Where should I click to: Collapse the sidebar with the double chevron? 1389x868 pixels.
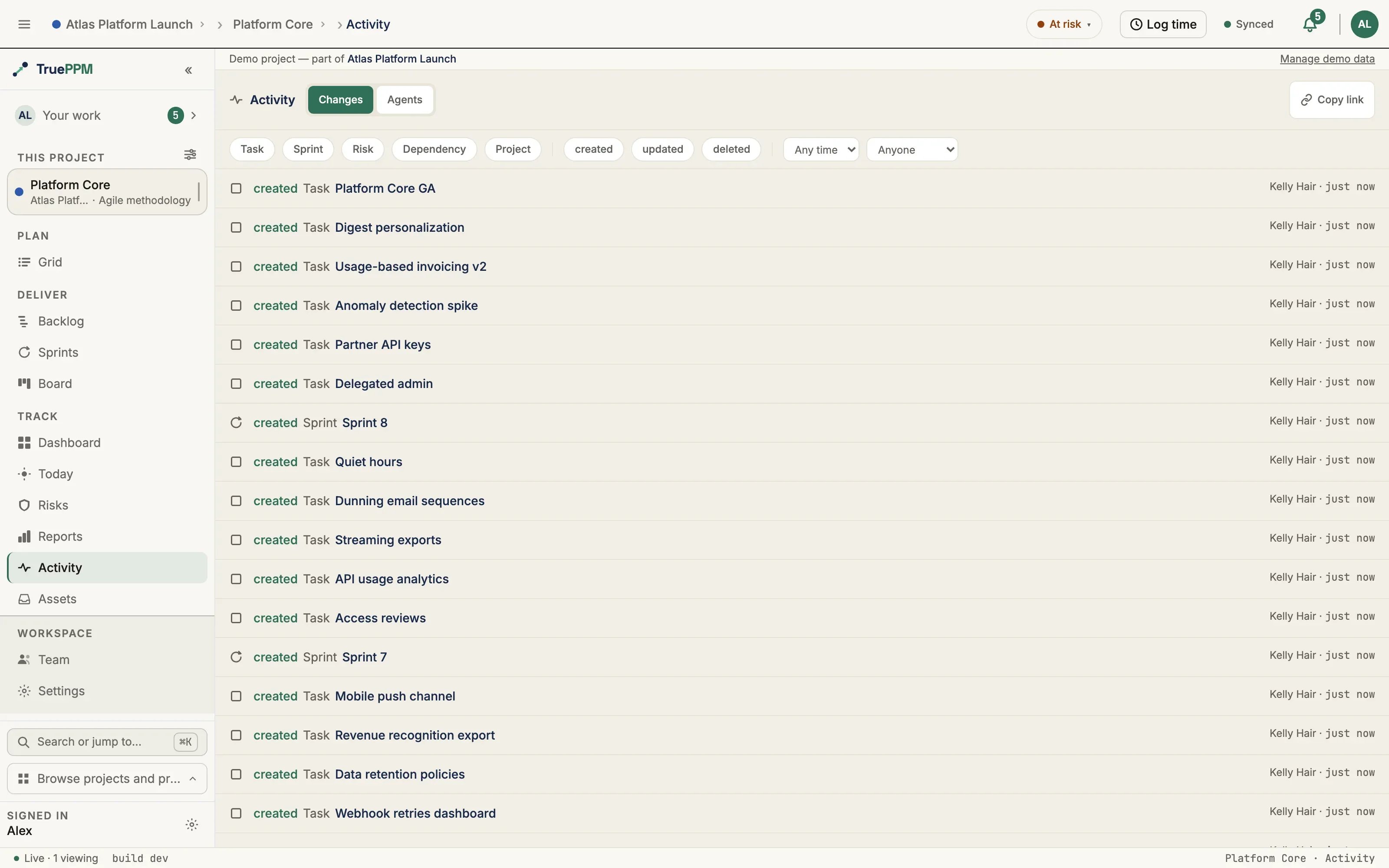[188, 70]
